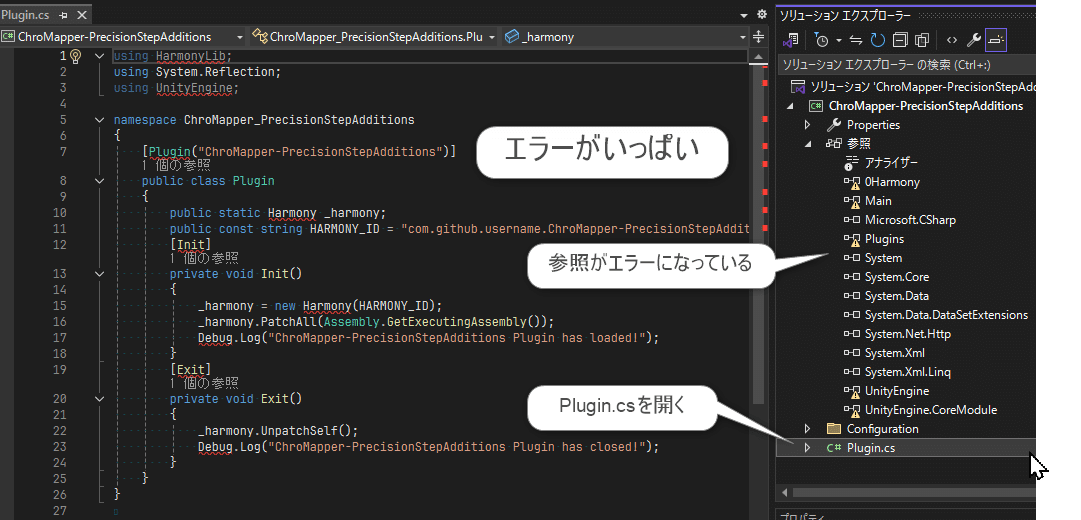Select the Plugins reference
Screen dimensions: 1081x520
pyautogui.click(x=885, y=239)
